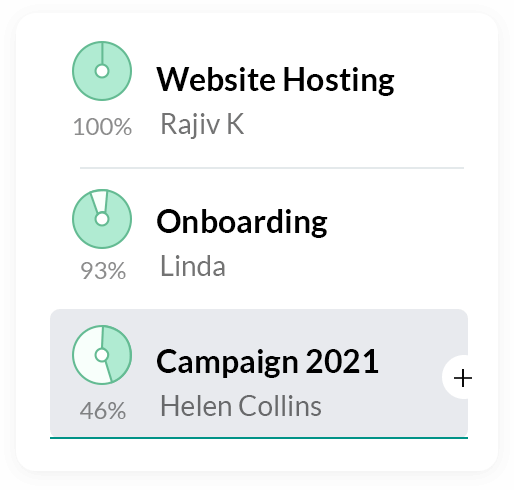
Task: Click the center dot of Website Hosting pie
Action: click(102, 71)
